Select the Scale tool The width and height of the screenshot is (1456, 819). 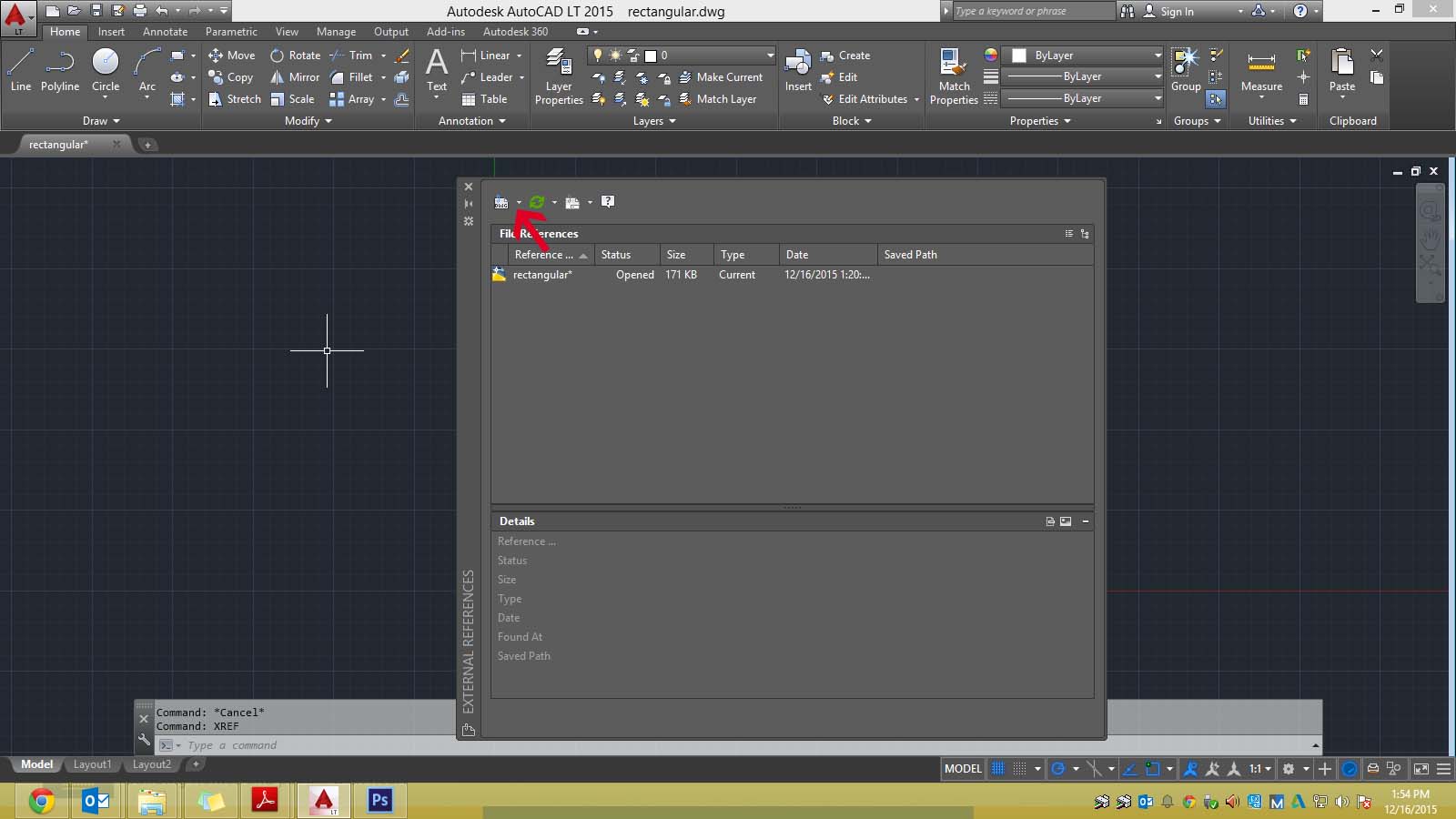coord(292,99)
